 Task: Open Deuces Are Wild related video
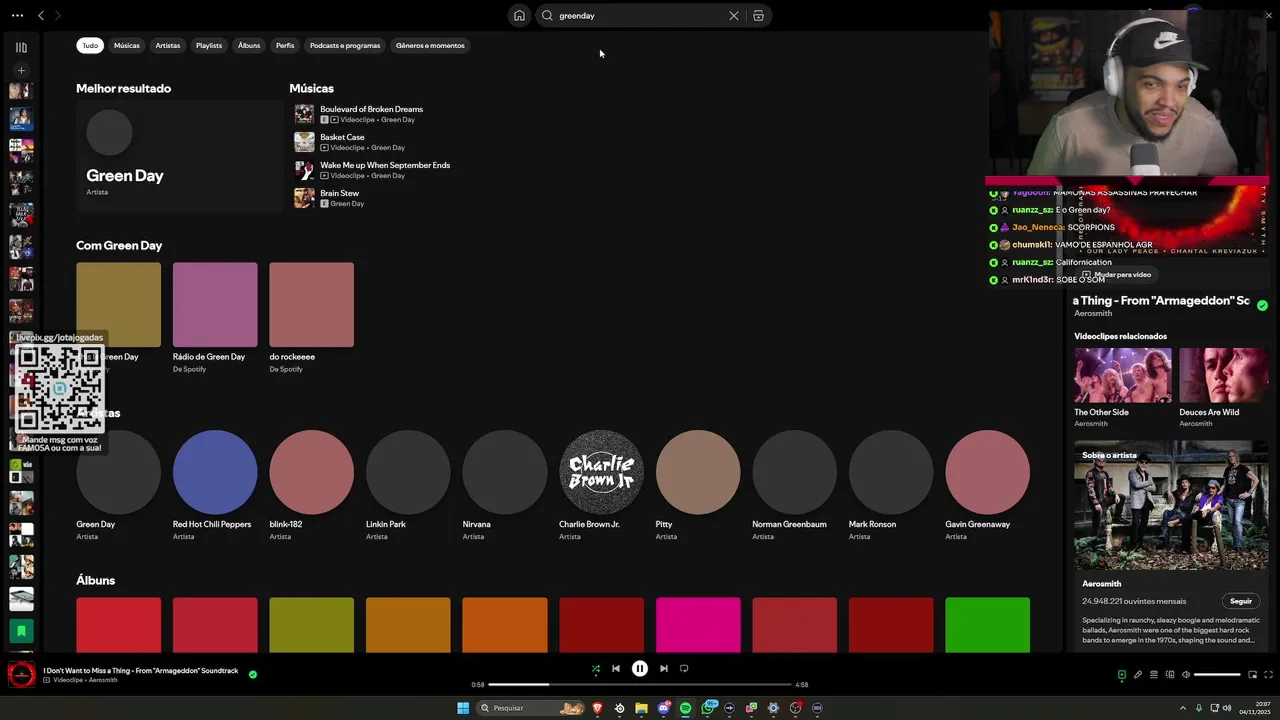[1223, 387]
